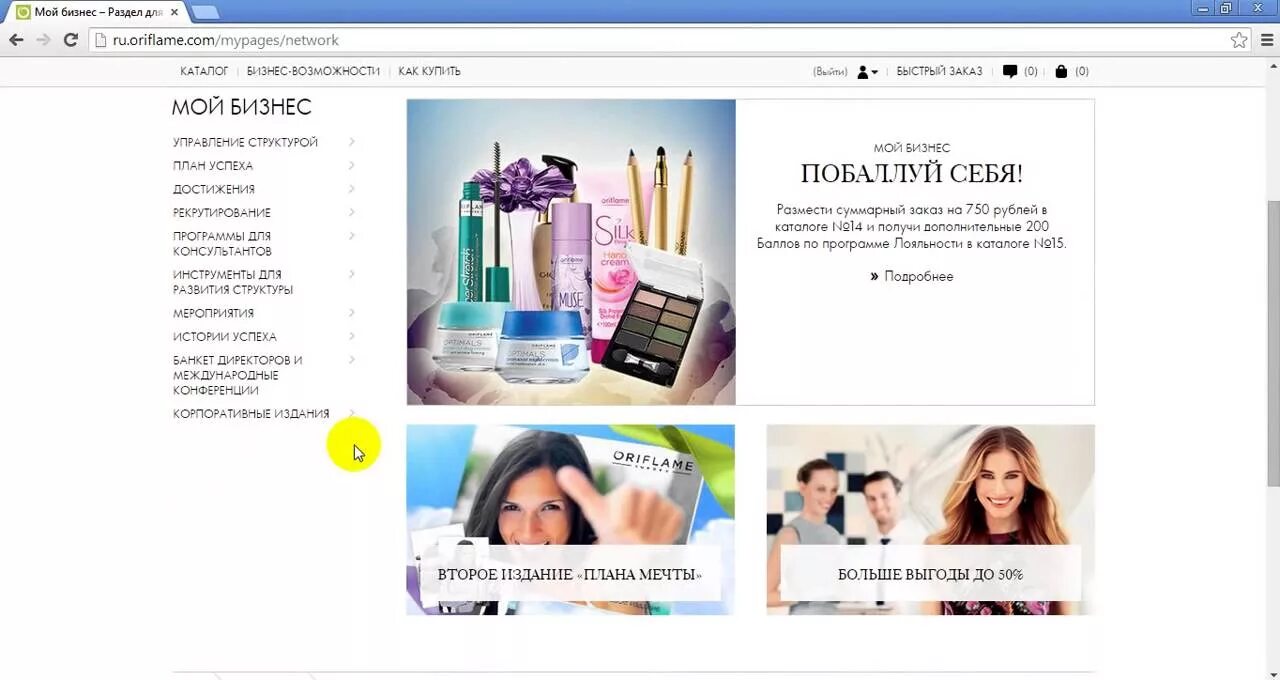
Task: Bookmark page with star icon
Action: tap(1239, 40)
